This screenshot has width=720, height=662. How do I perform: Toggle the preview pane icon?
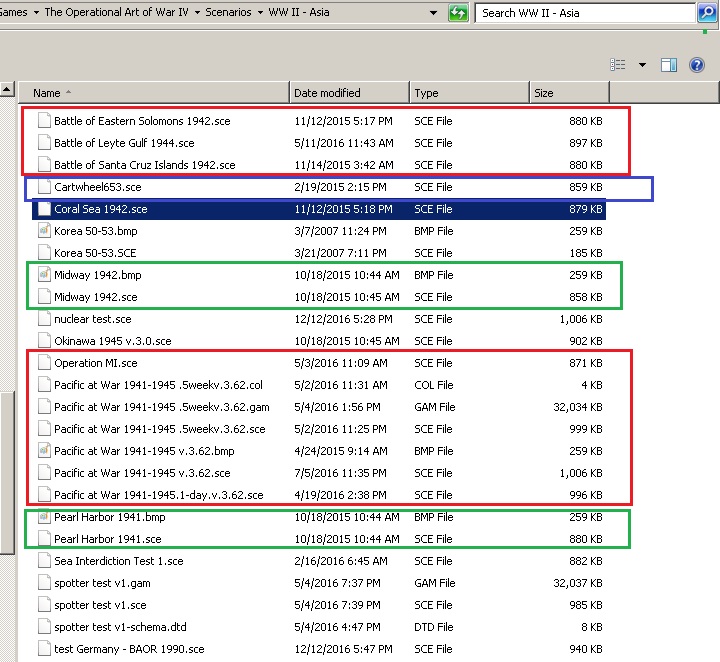point(669,65)
